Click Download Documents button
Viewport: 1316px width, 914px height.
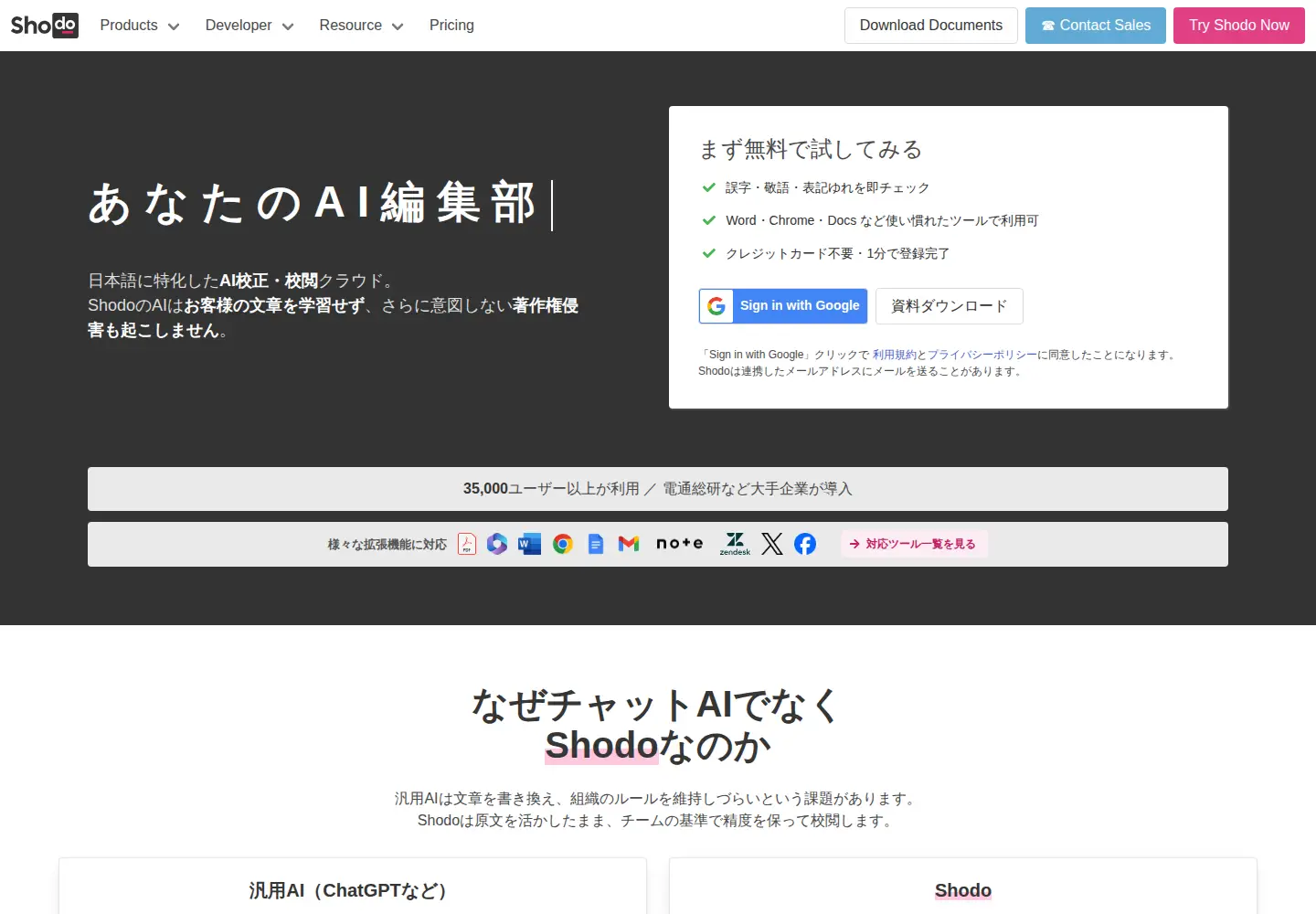930,26
